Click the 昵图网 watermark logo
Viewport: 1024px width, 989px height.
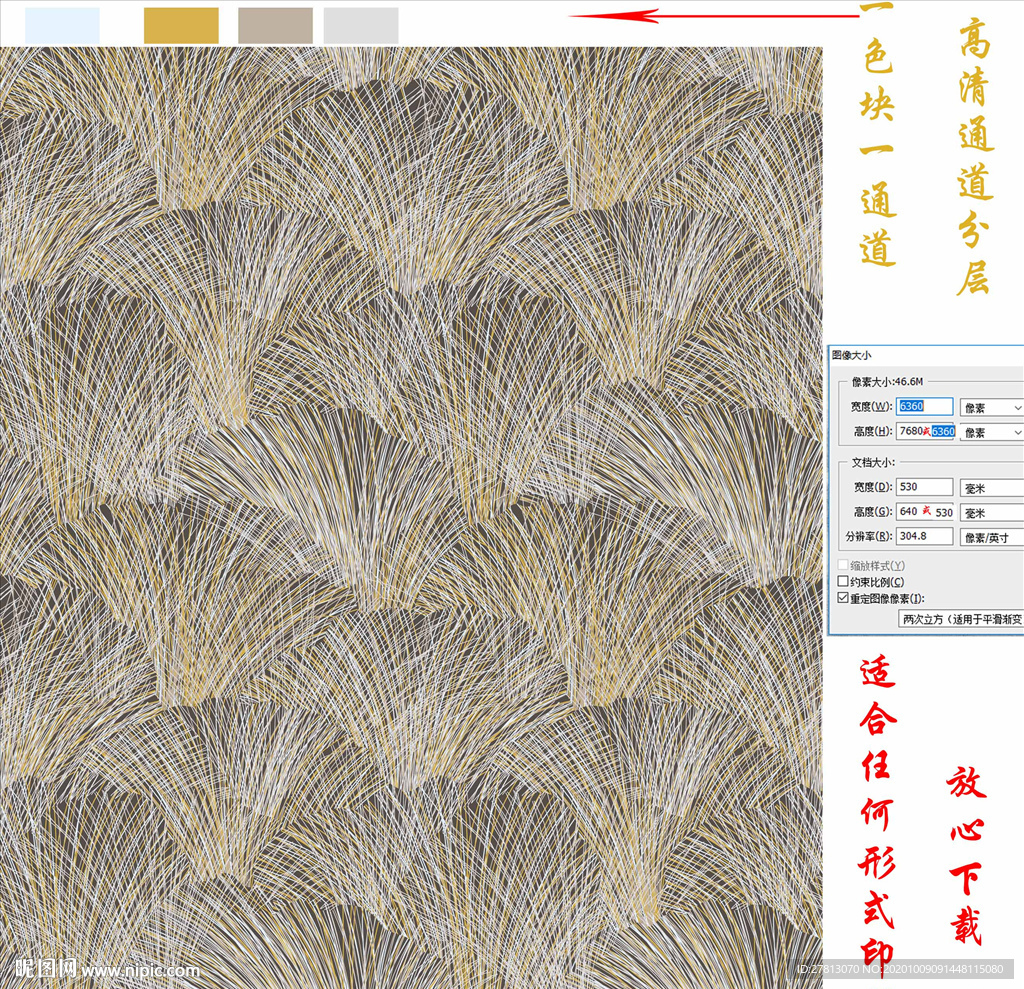pos(47,968)
